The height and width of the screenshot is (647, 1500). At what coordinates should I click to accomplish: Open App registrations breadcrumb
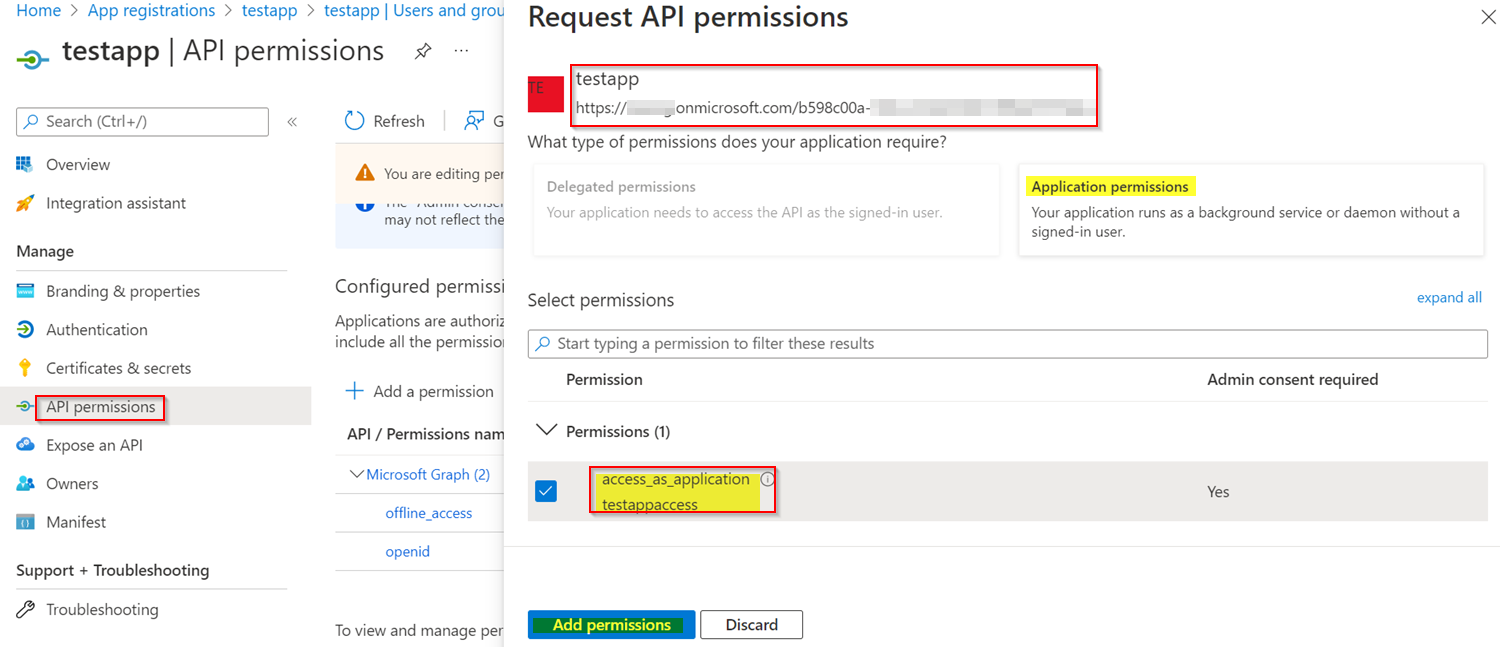(x=151, y=10)
